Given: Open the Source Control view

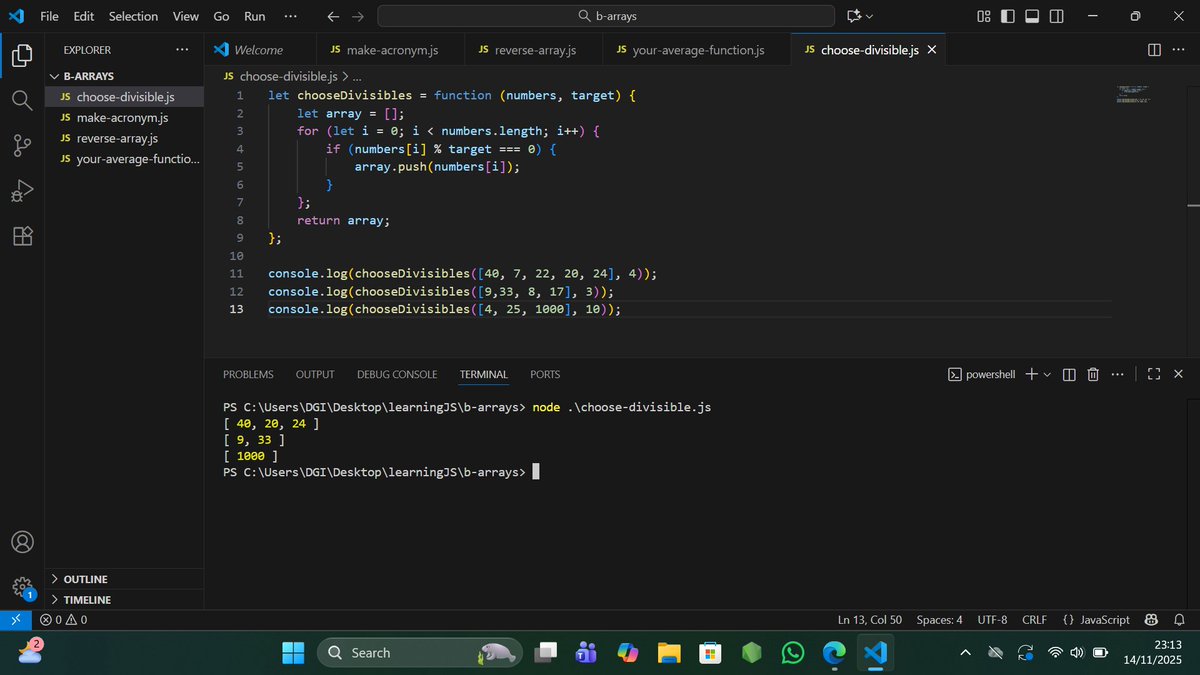Looking at the screenshot, I should (22, 145).
